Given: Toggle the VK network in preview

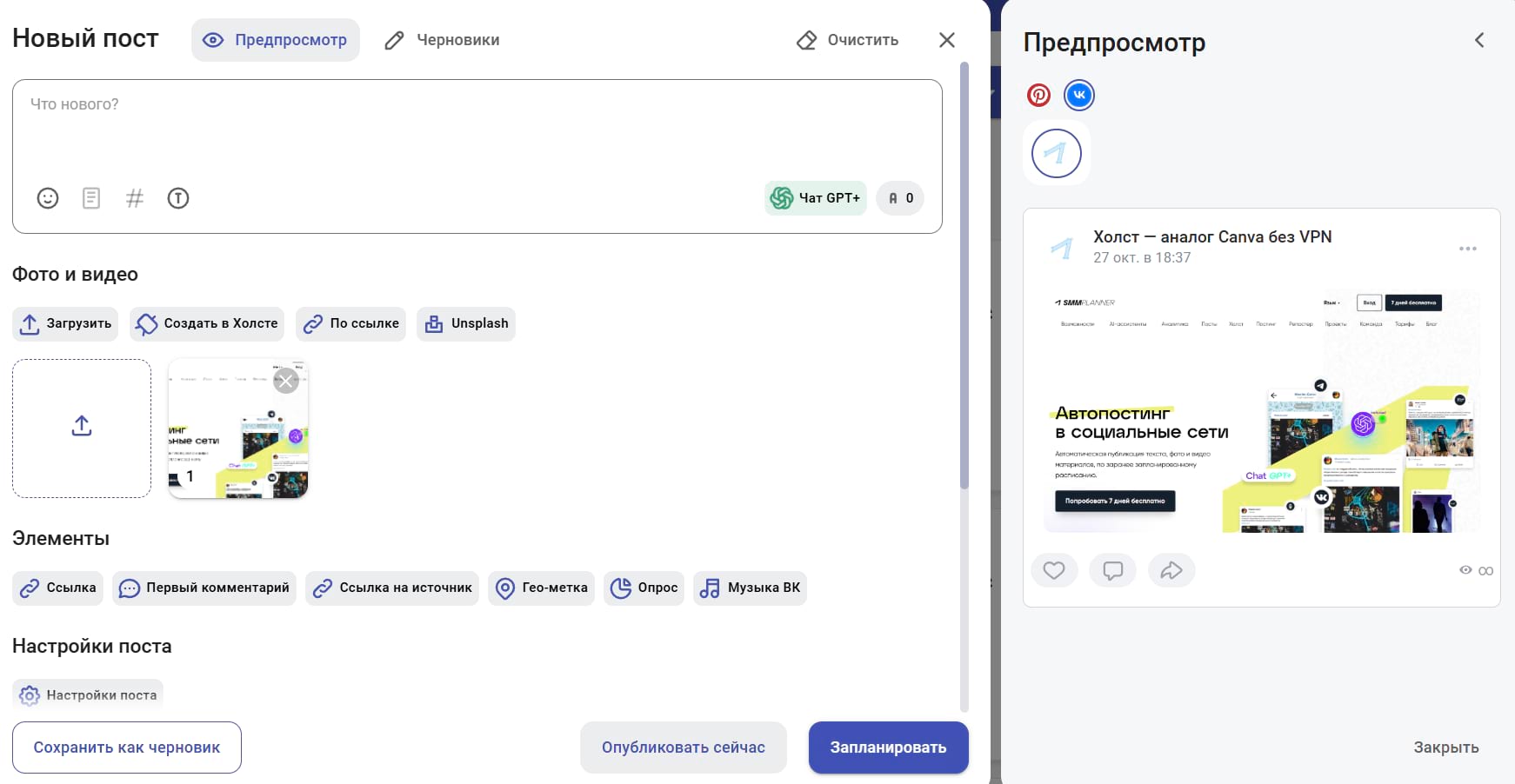Looking at the screenshot, I should pyautogui.click(x=1078, y=95).
